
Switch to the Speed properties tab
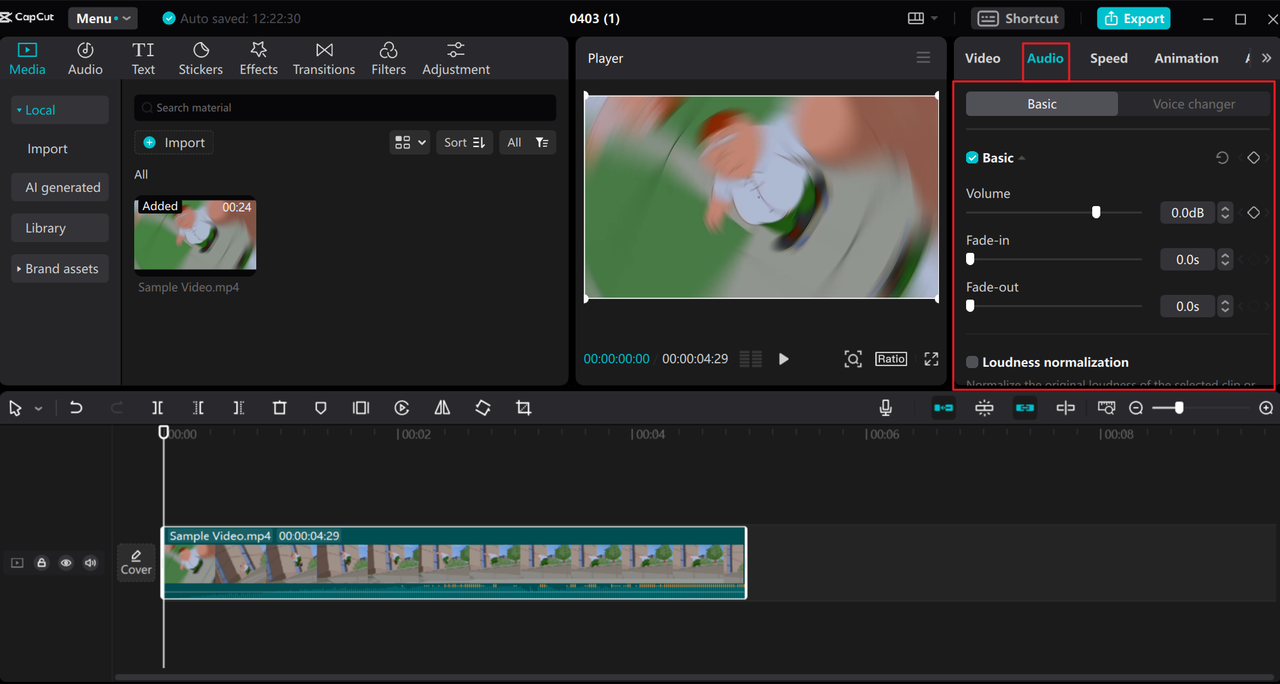tap(1108, 58)
